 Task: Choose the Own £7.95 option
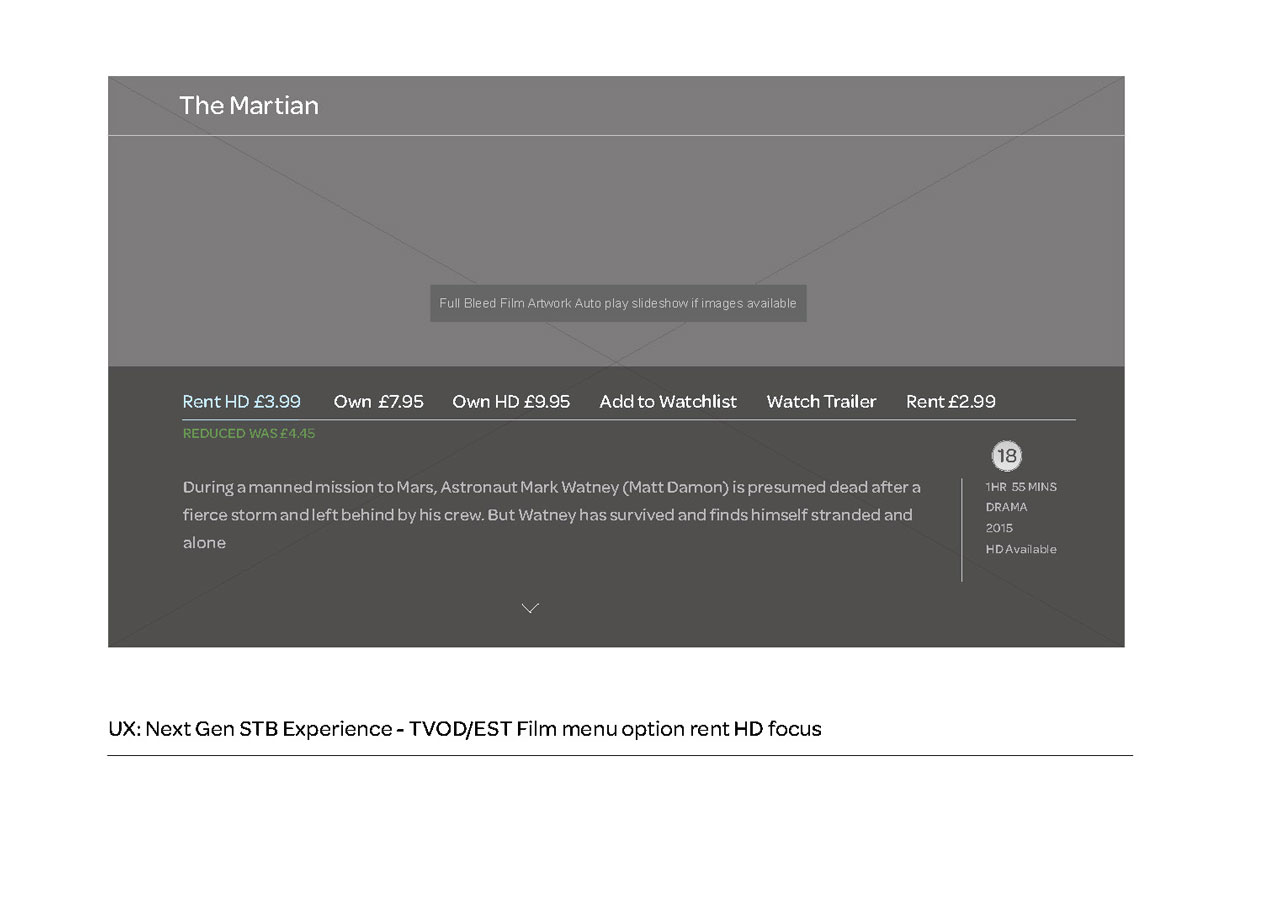[378, 401]
